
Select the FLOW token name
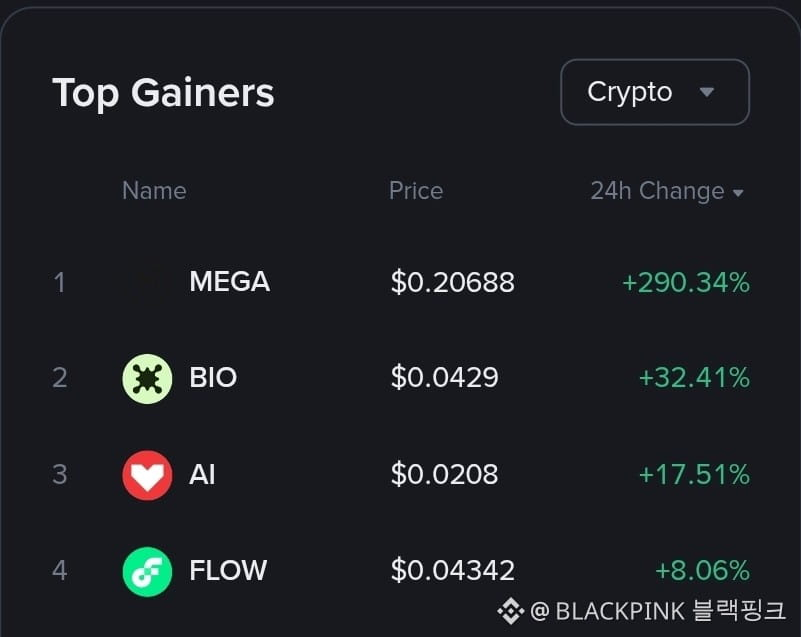(x=228, y=570)
